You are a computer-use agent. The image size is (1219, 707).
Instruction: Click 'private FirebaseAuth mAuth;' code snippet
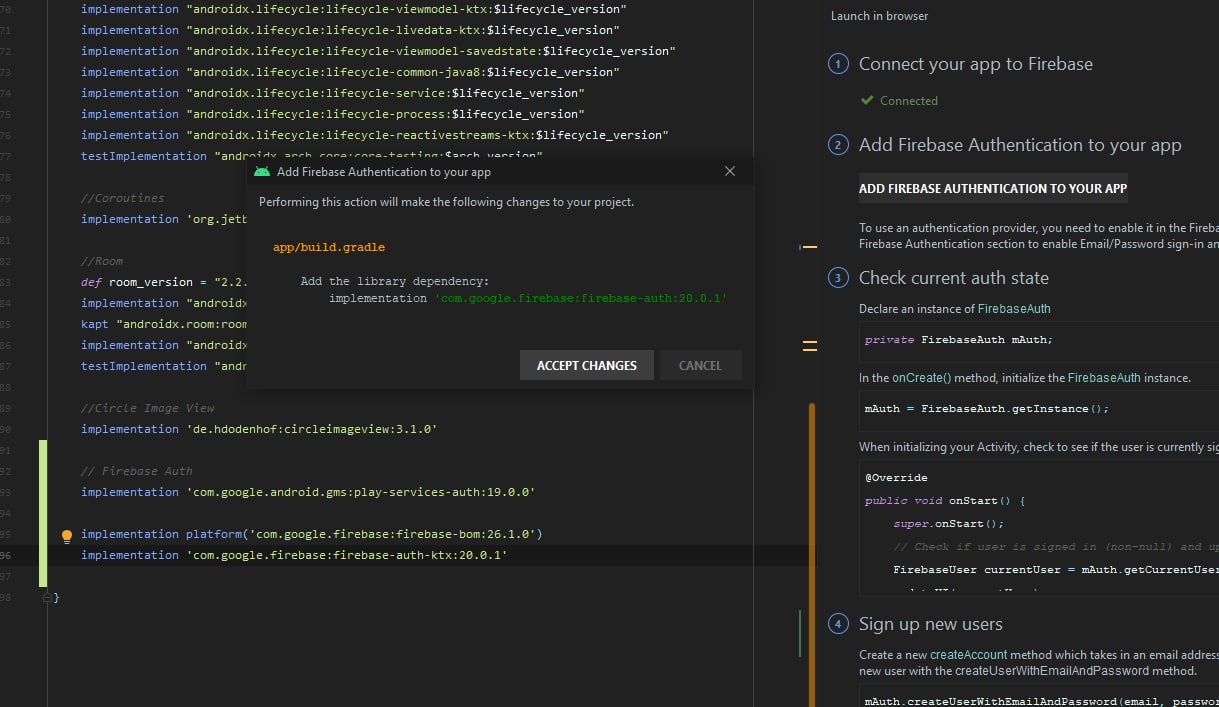point(959,340)
